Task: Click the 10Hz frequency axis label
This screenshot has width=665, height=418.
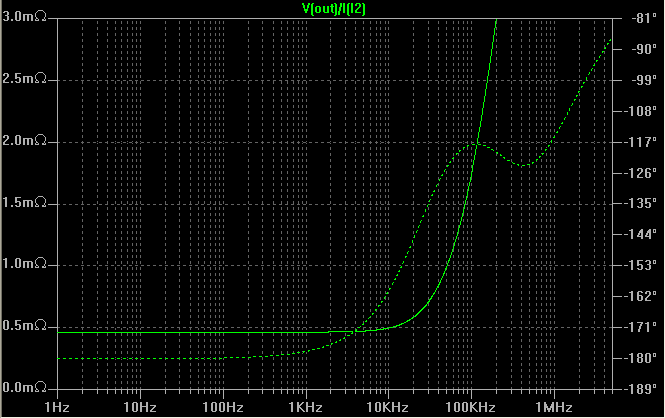Action: click(x=140, y=408)
